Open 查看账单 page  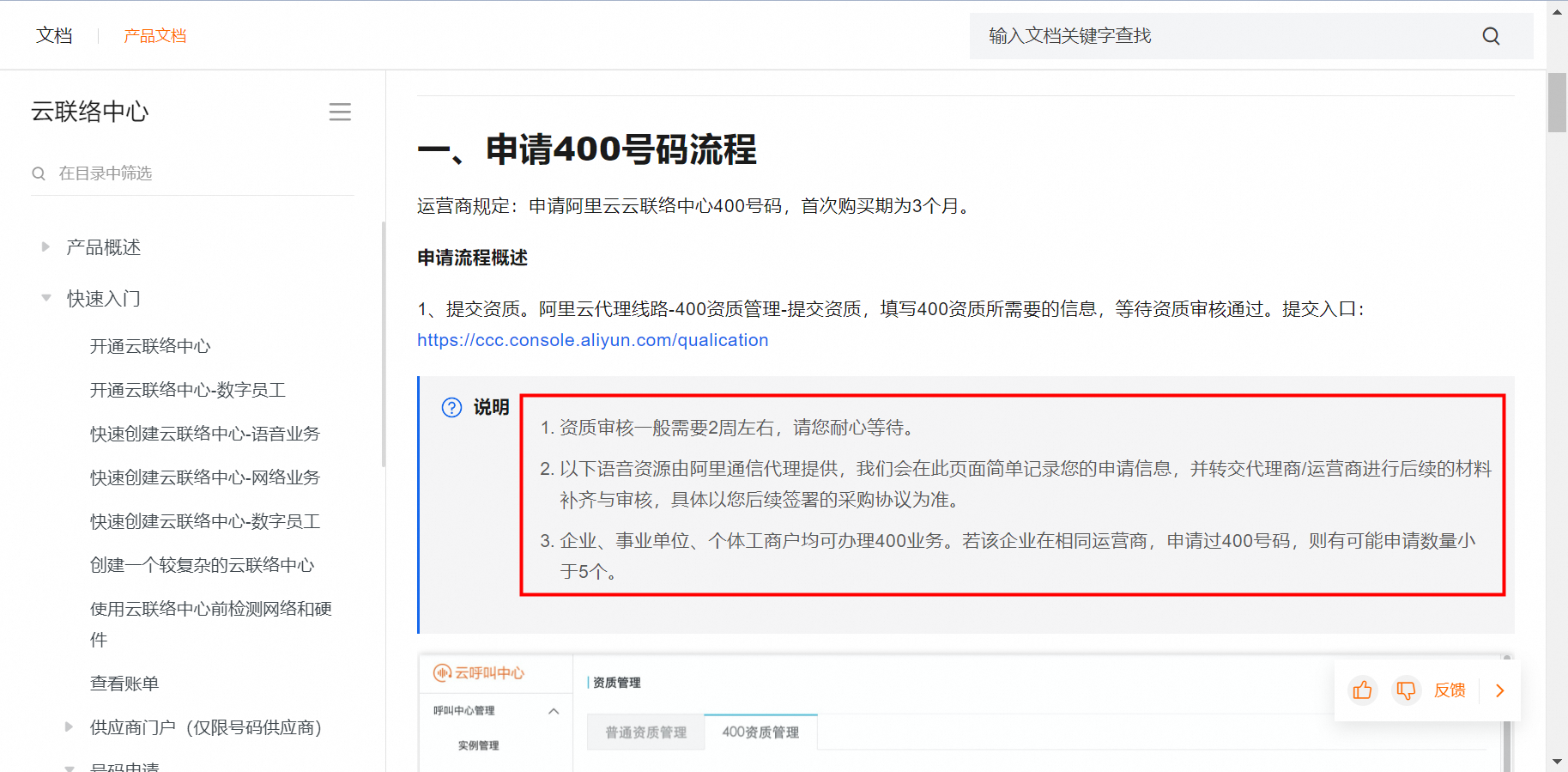coord(124,684)
